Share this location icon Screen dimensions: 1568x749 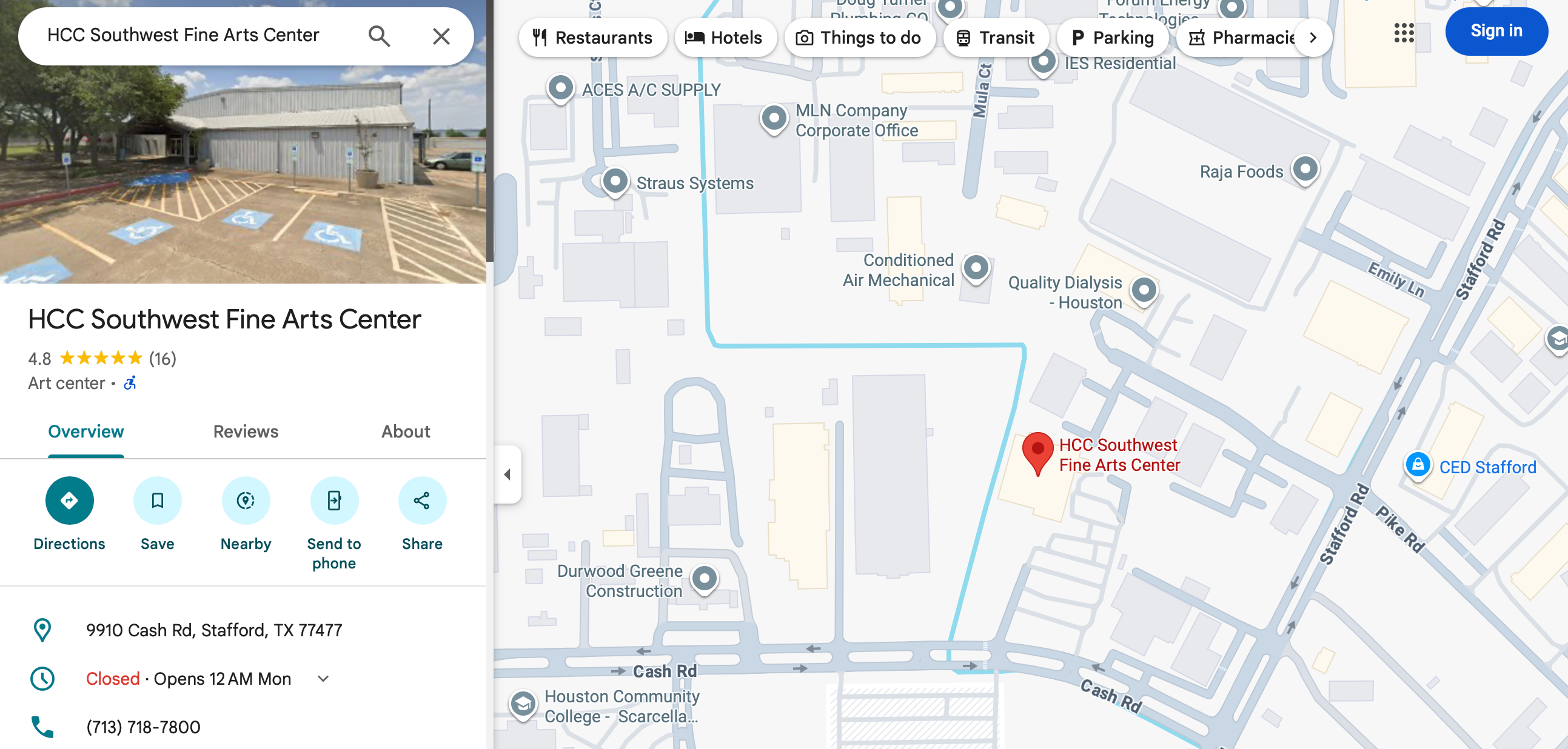point(422,500)
